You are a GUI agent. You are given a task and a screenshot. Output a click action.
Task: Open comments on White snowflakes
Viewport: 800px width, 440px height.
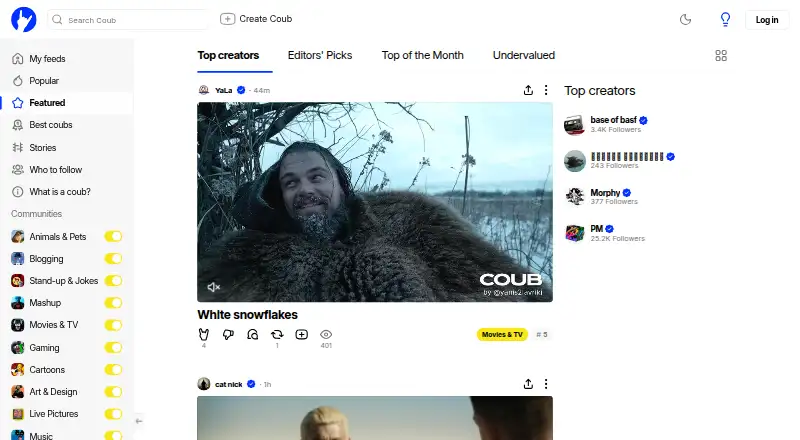253,334
